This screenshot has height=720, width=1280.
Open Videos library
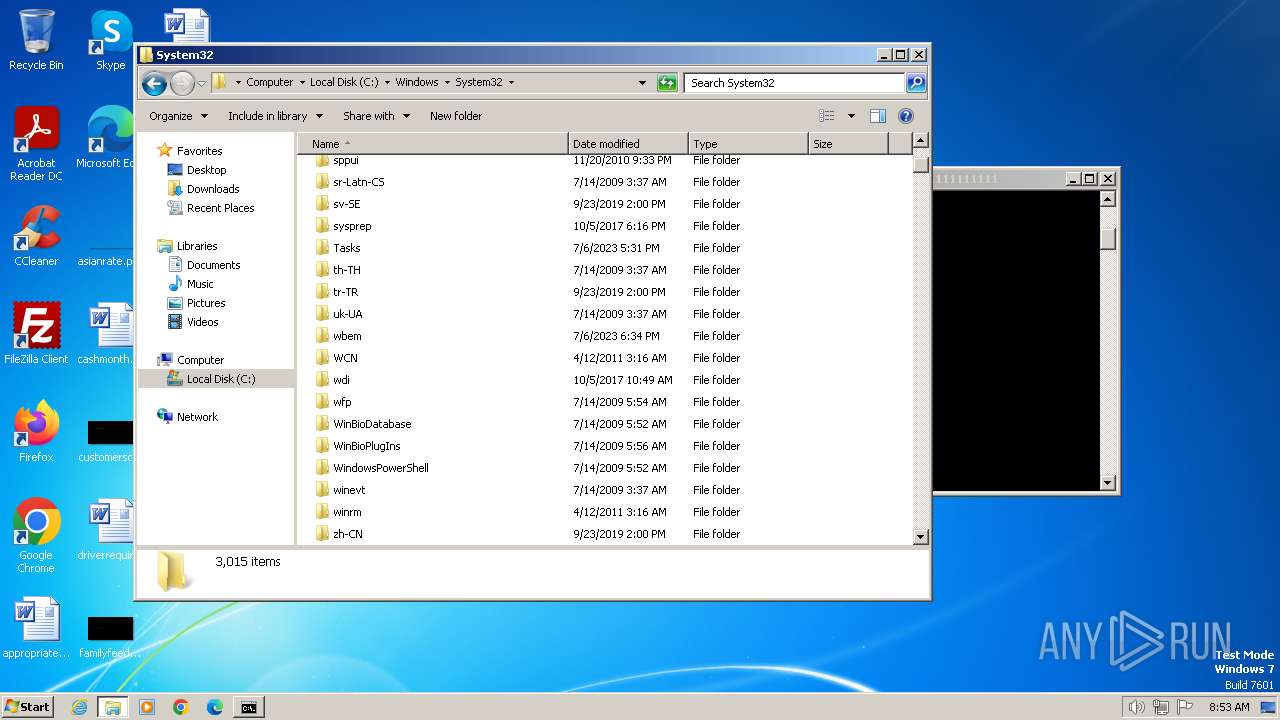(x=202, y=322)
